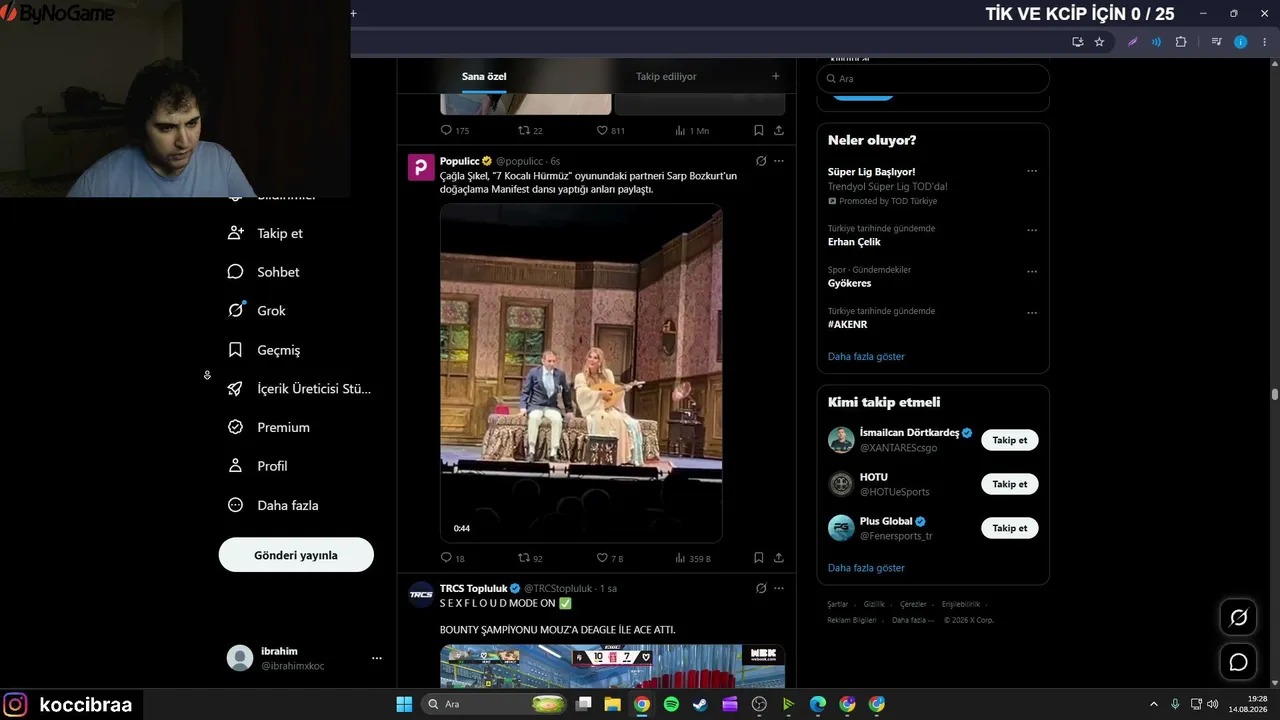Open options for Erhan Çelik trend
1280x720 pixels.
click(x=1032, y=230)
